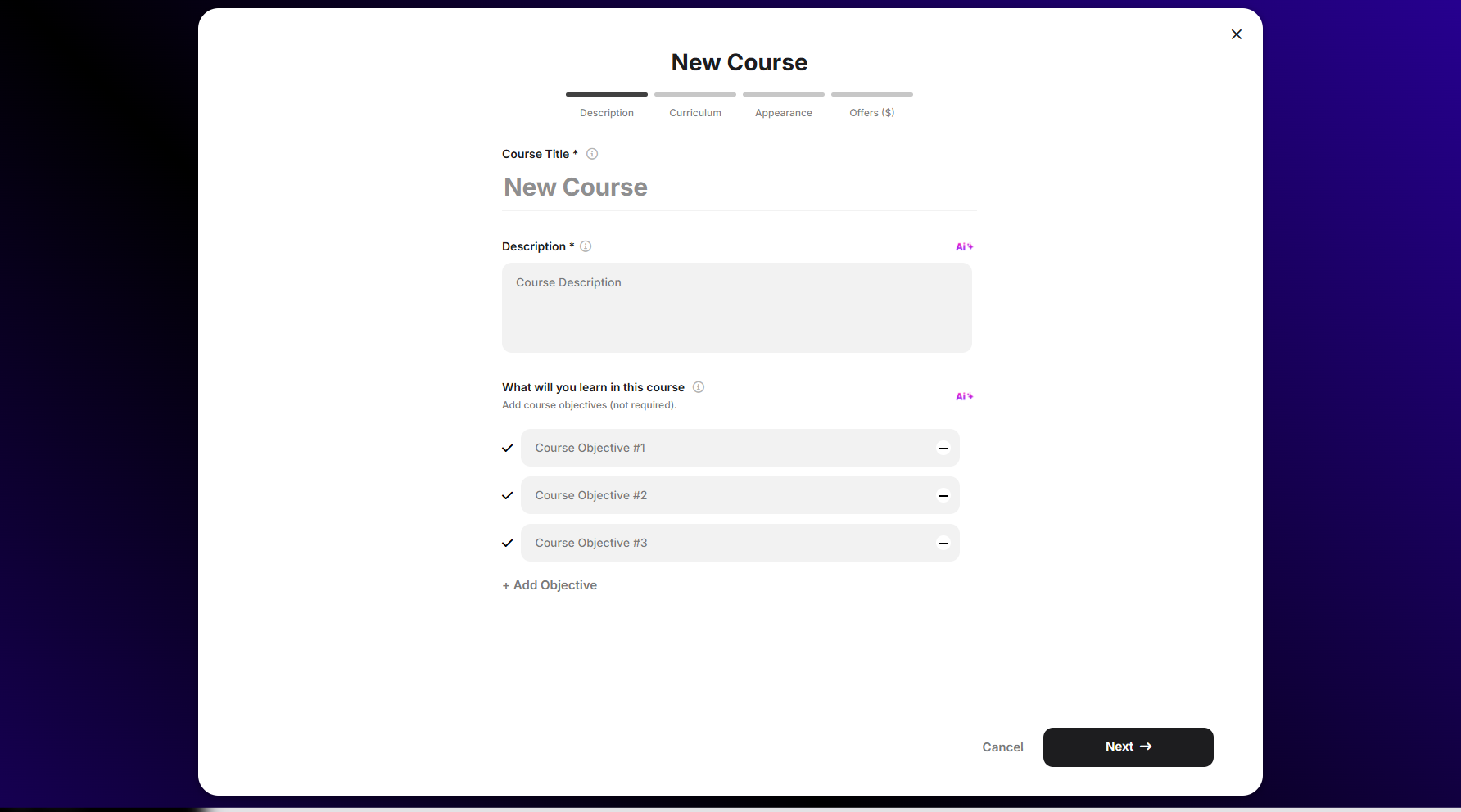
Task: Generate description with the AI icon
Action: (x=965, y=246)
